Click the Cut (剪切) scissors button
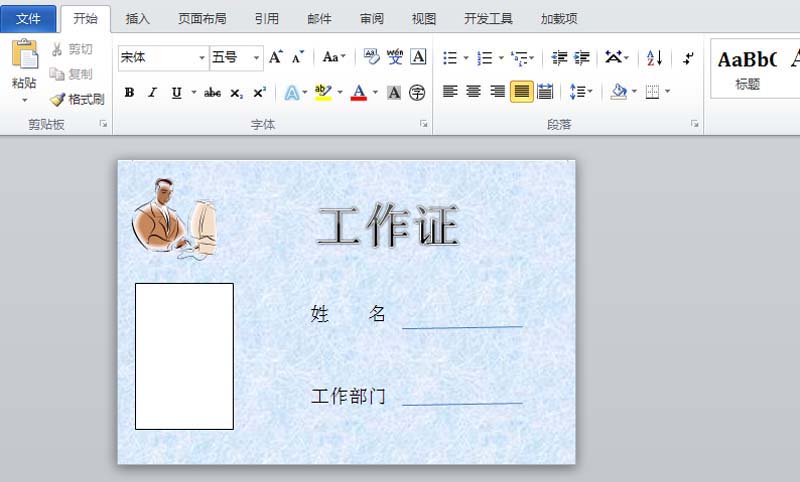Screen dimensions: 800x482 (71, 49)
